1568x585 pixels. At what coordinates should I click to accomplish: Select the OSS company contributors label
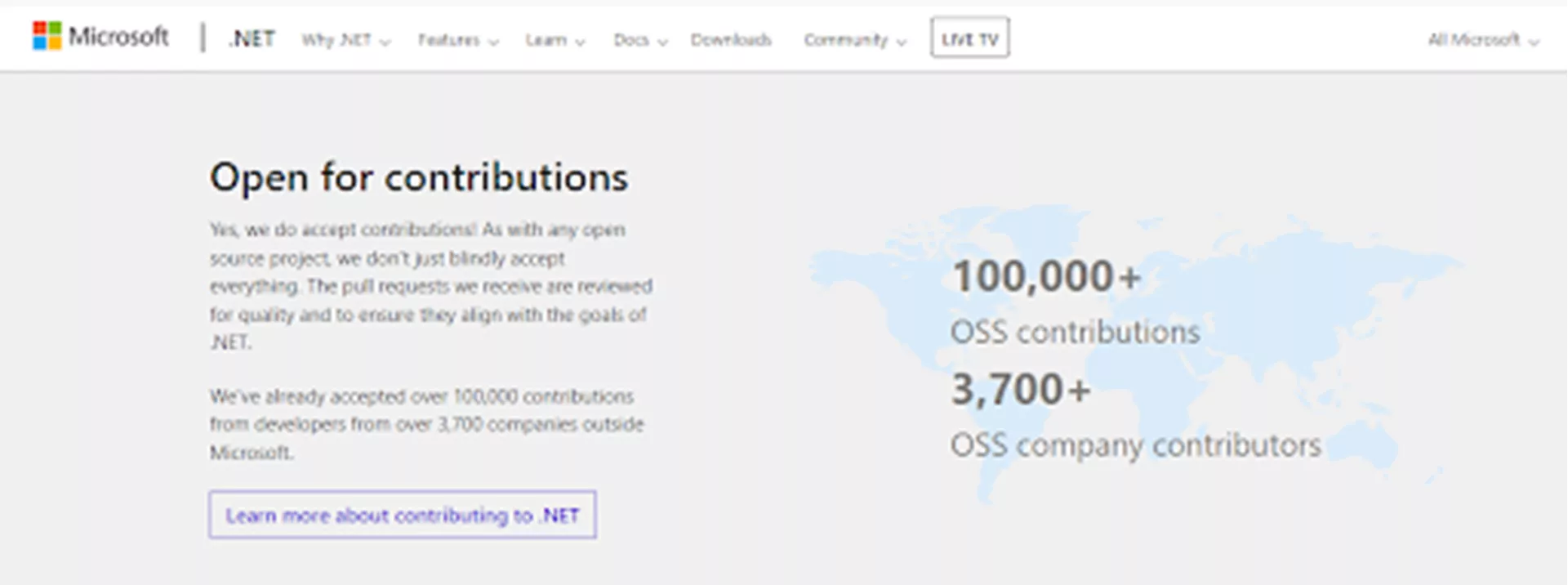coord(1135,445)
